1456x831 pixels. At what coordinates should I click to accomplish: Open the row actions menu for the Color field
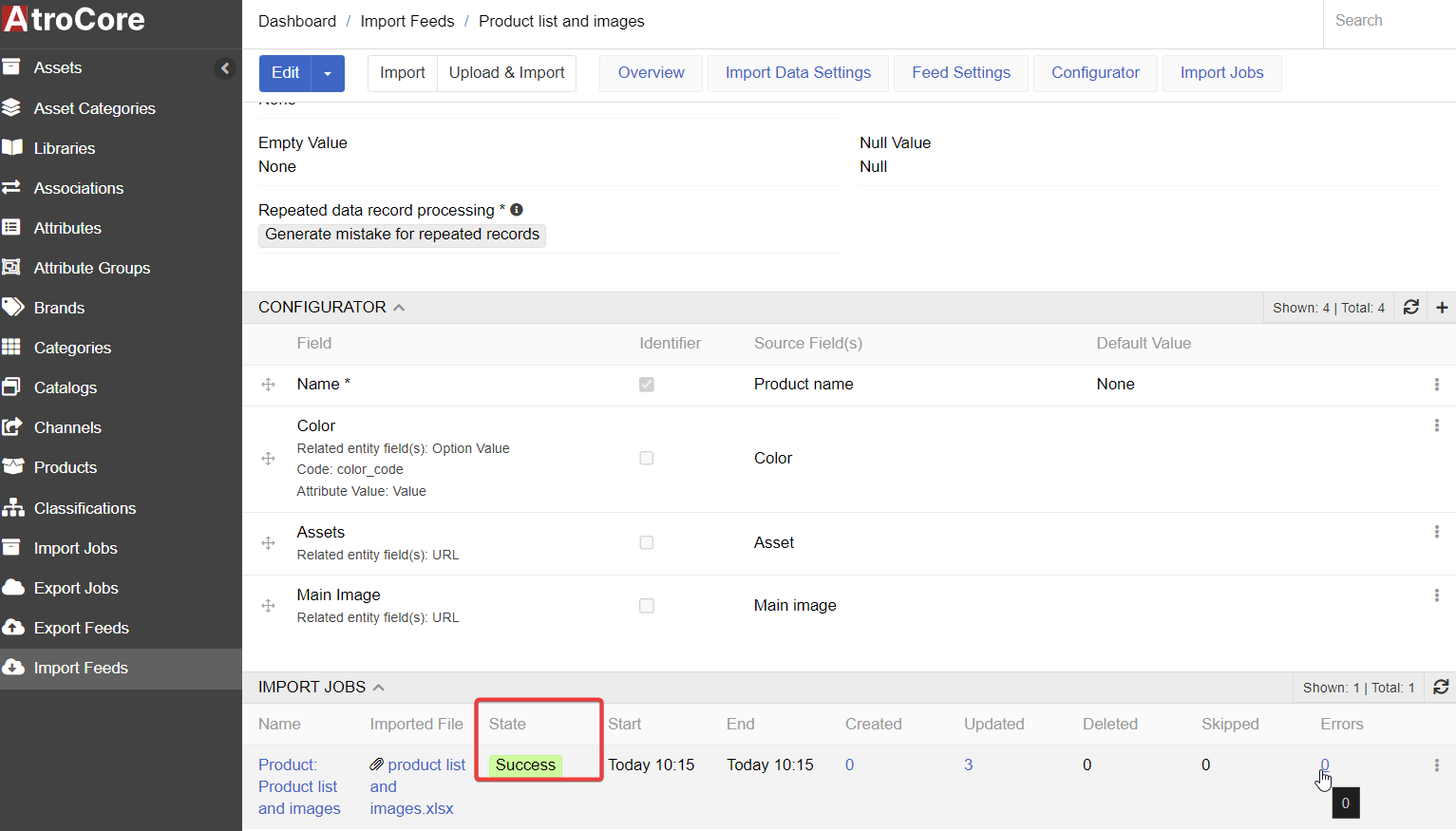coord(1436,425)
